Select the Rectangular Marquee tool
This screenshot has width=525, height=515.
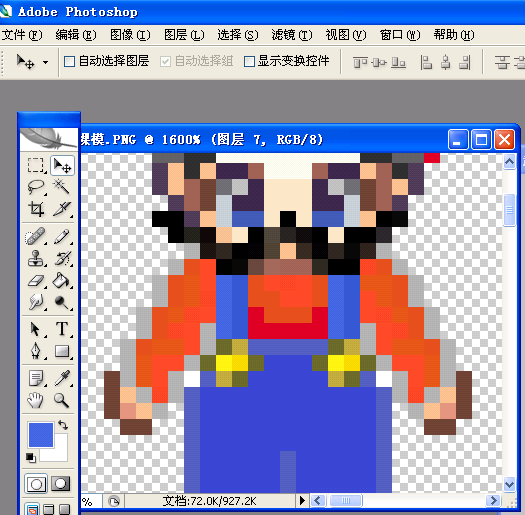[35, 165]
